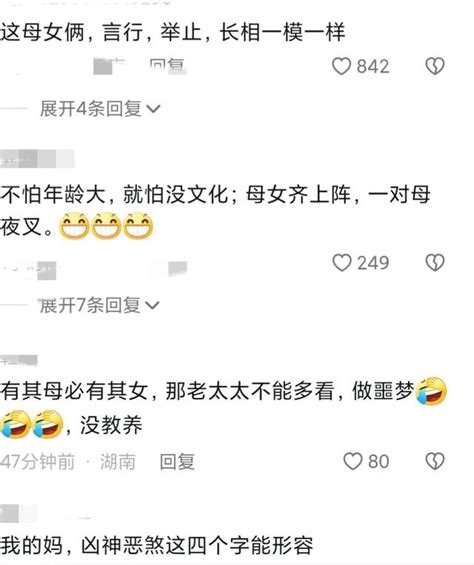Viewport: 474px width, 565px height.
Task: Like the comment with 842 likes
Action: click(341, 66)
